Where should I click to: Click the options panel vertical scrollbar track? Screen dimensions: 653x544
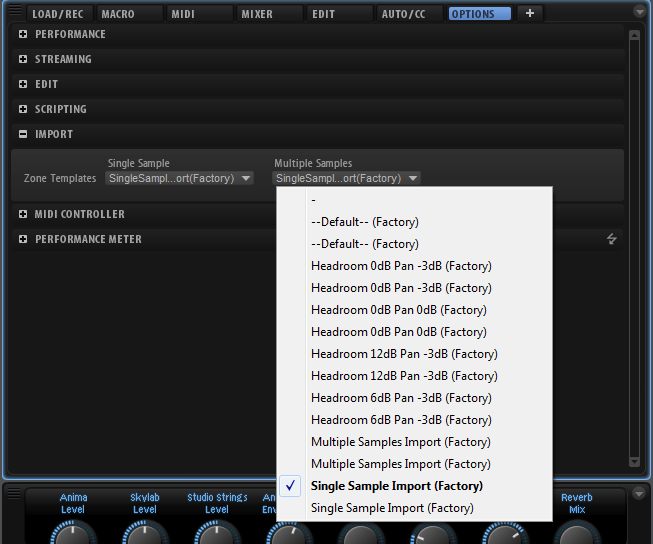click(x=634, y=248)
